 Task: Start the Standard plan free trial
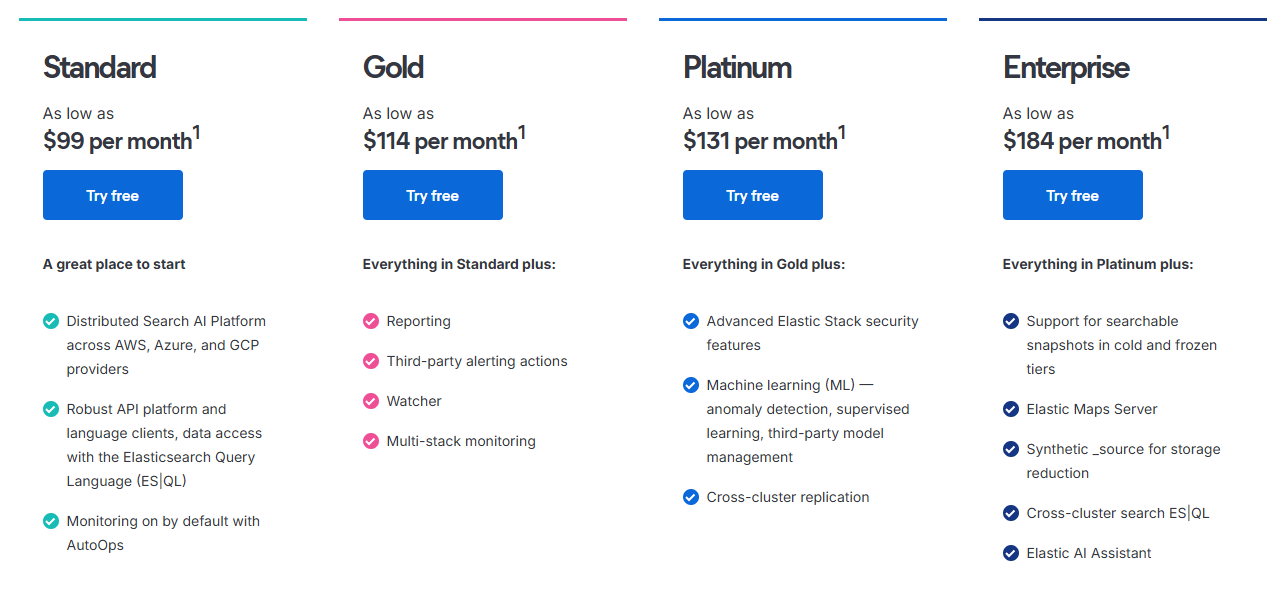pyautogui.click(x=113, y=195)
